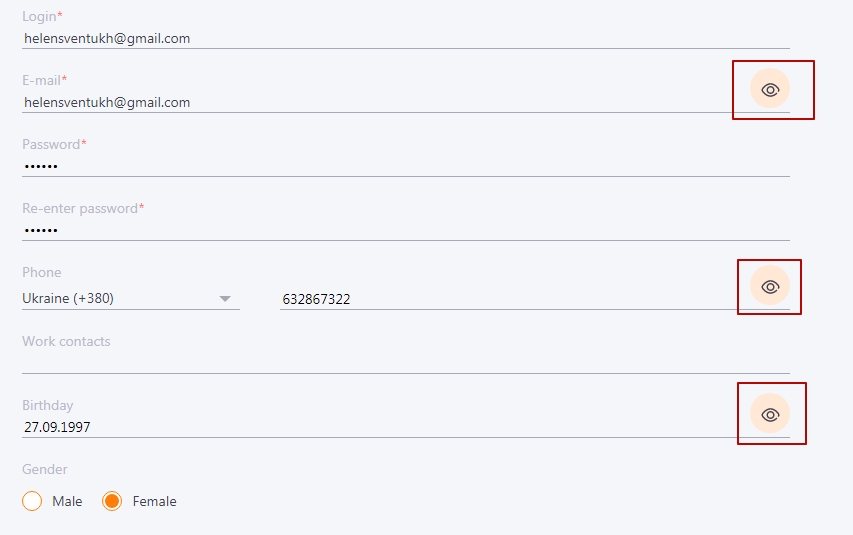Toggle the eye icon next to the phone number
This screenshot has width=853, height=535.
pos(770,286)
